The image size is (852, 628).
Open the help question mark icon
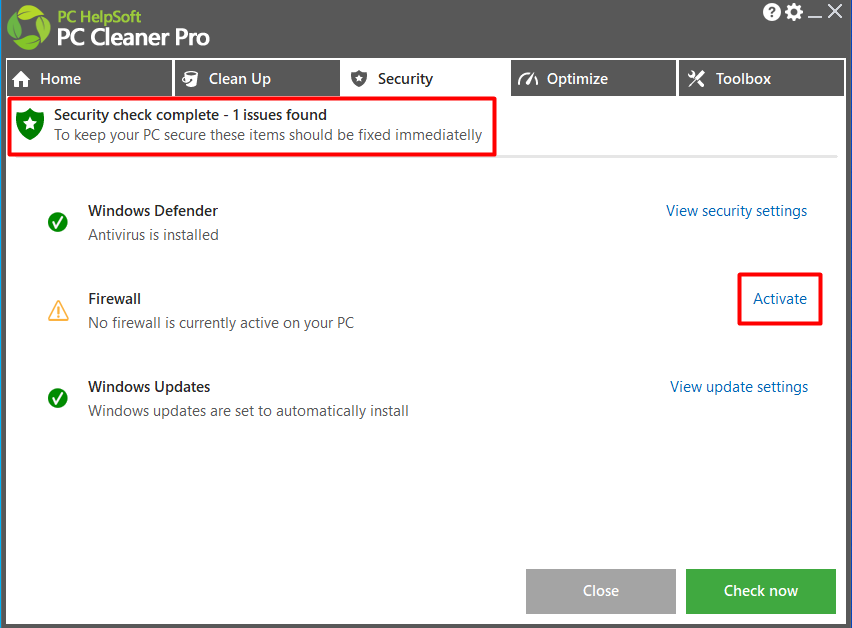772,12
